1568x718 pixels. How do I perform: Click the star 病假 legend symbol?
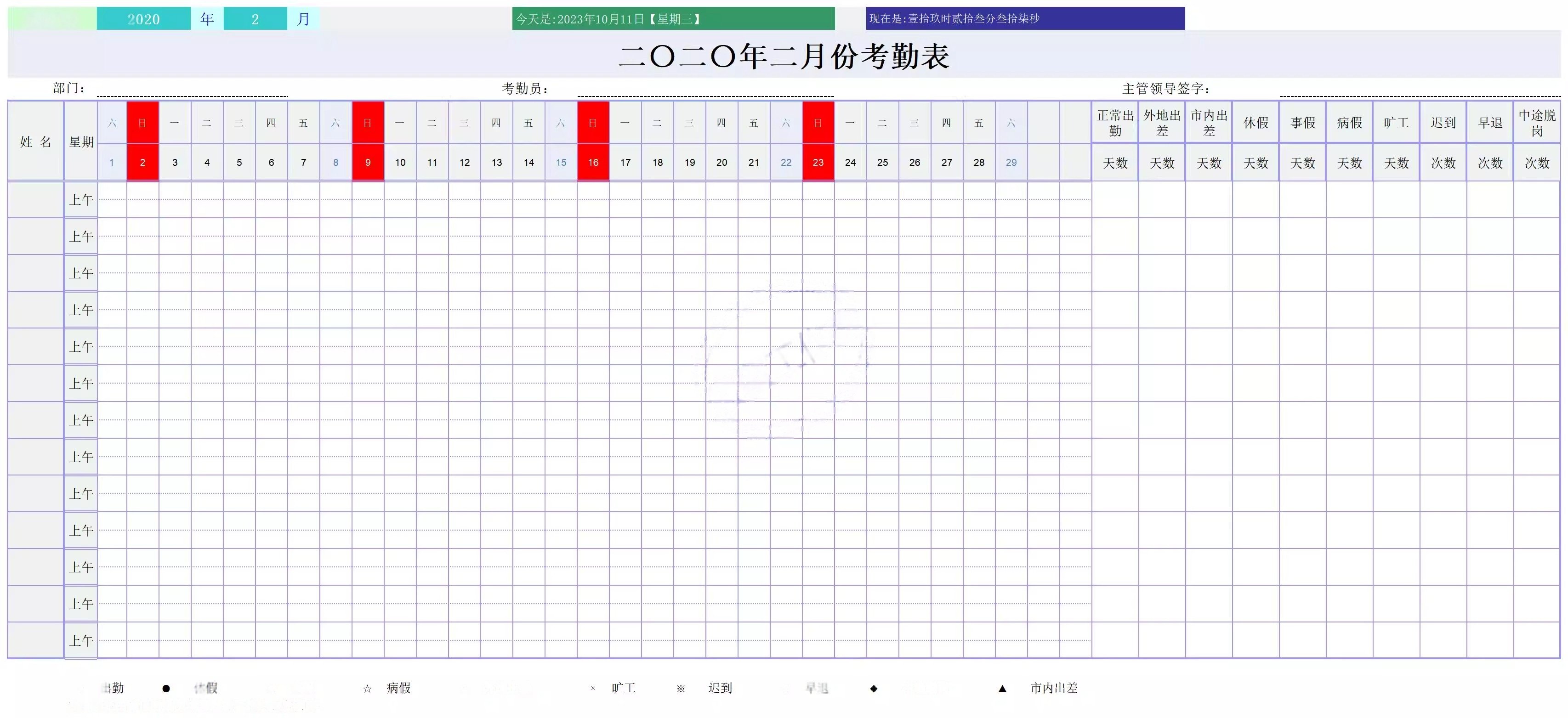(x=367, y=689)
